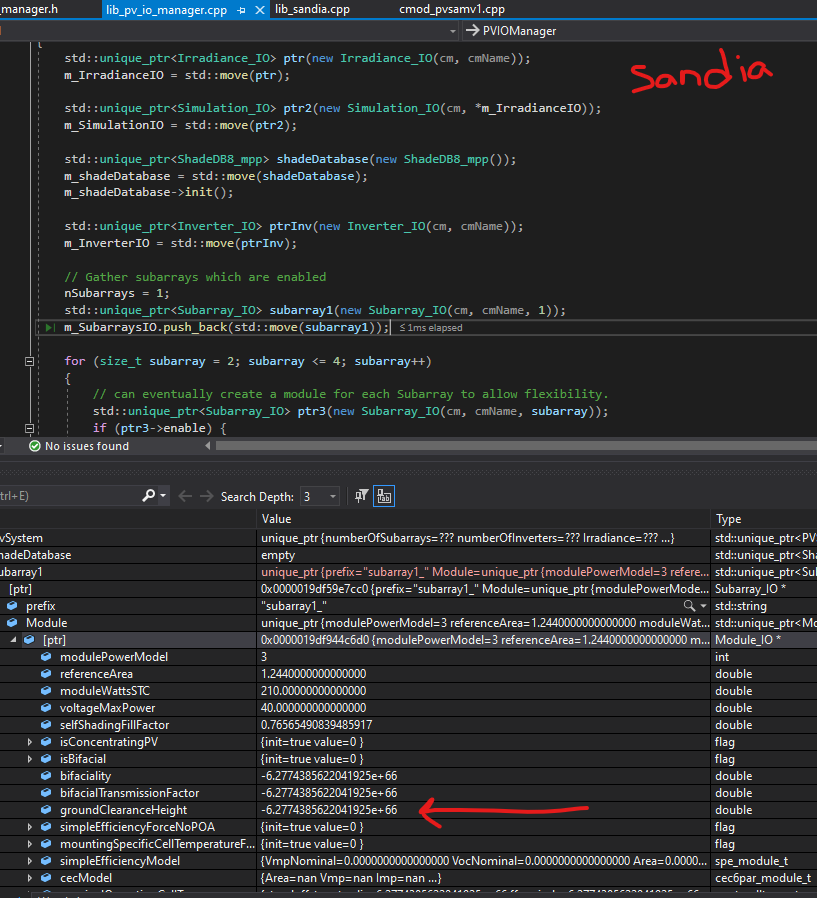Switch to the lib_sandia.cpp tab
Image resolution: width=817 pixels, height=899 pixels.
(312, 9)
